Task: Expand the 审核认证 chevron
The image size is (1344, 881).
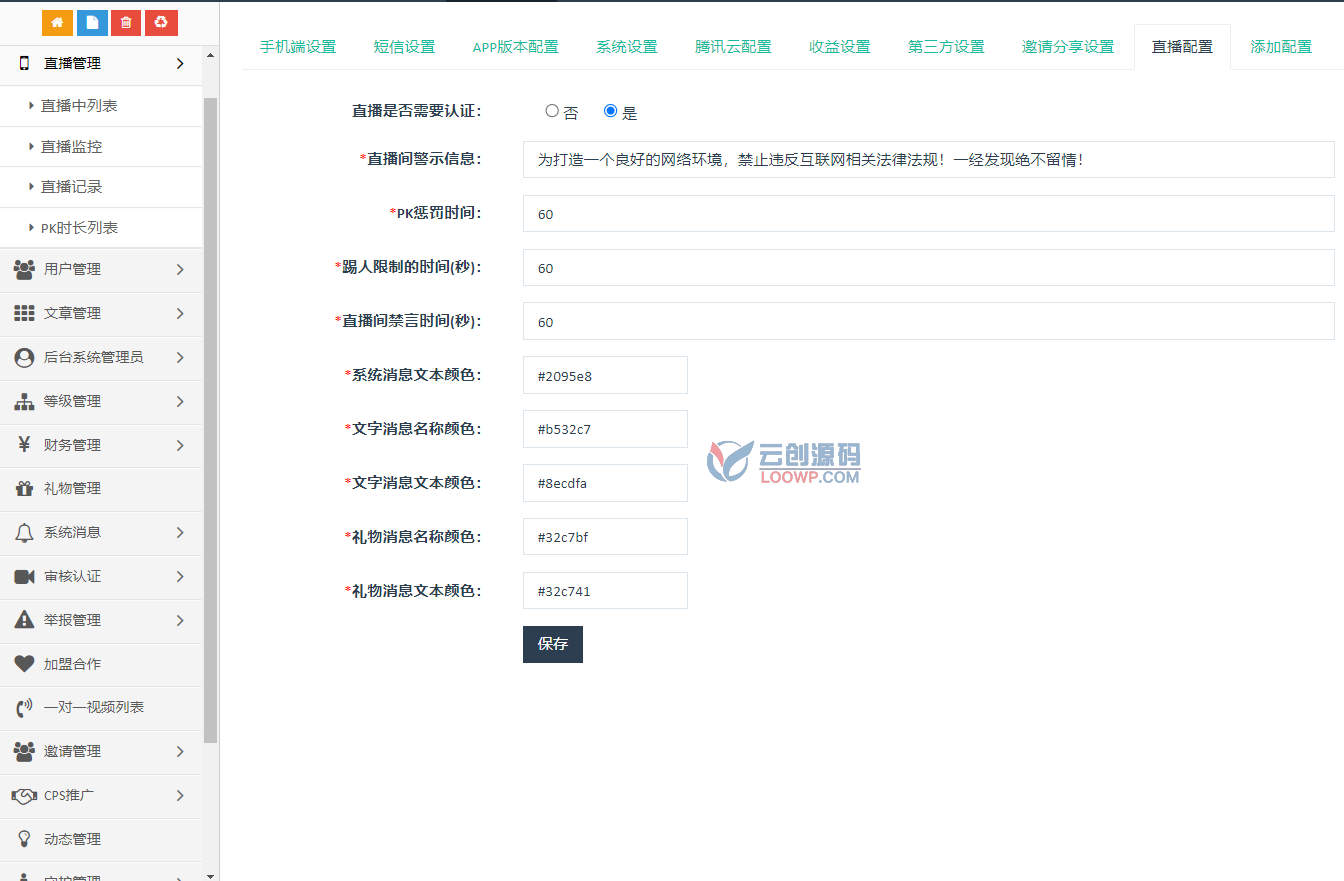Action: [x=180, y=576]
